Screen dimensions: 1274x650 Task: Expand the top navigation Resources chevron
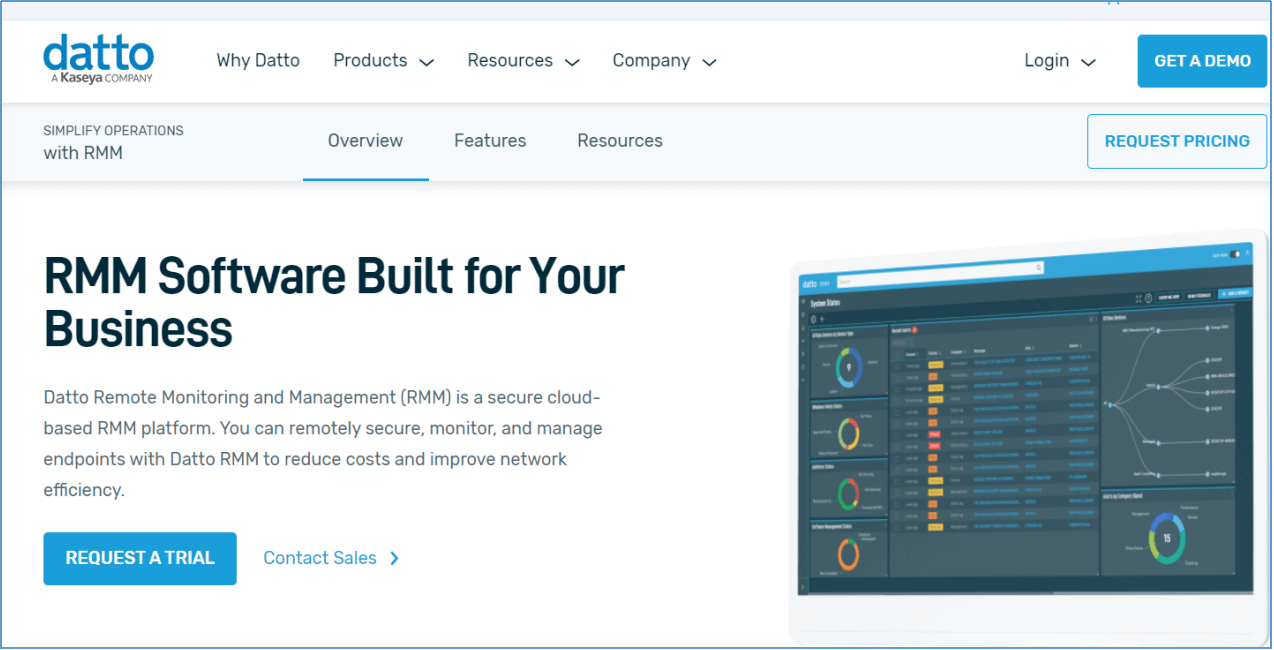(x=572, y=62)
